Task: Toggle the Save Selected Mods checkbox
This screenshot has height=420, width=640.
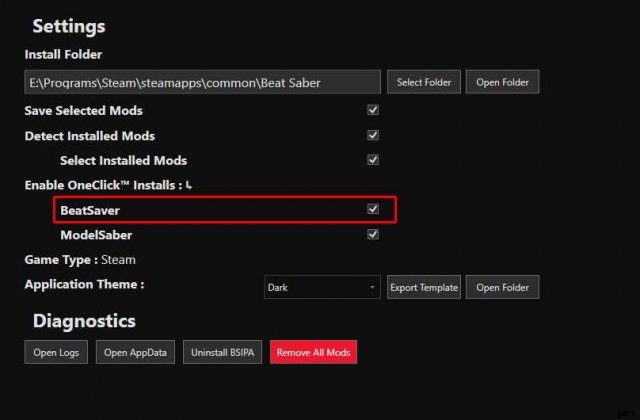Action: coord(373,110)
